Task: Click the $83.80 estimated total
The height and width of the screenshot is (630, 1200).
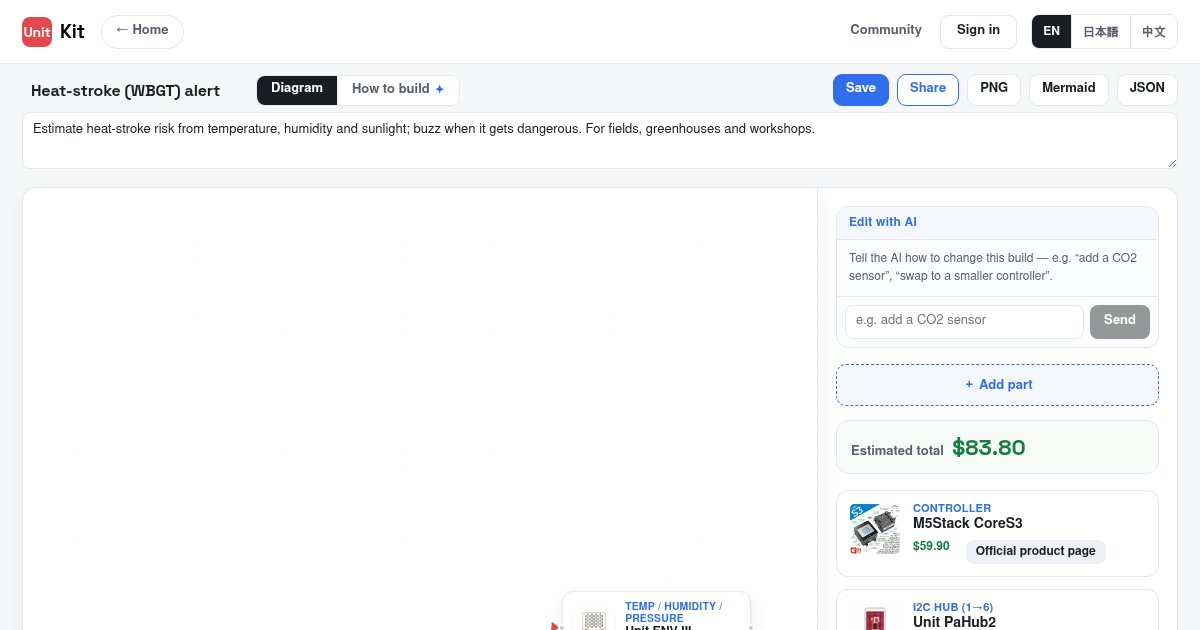Action: click(x=988, y=448)
